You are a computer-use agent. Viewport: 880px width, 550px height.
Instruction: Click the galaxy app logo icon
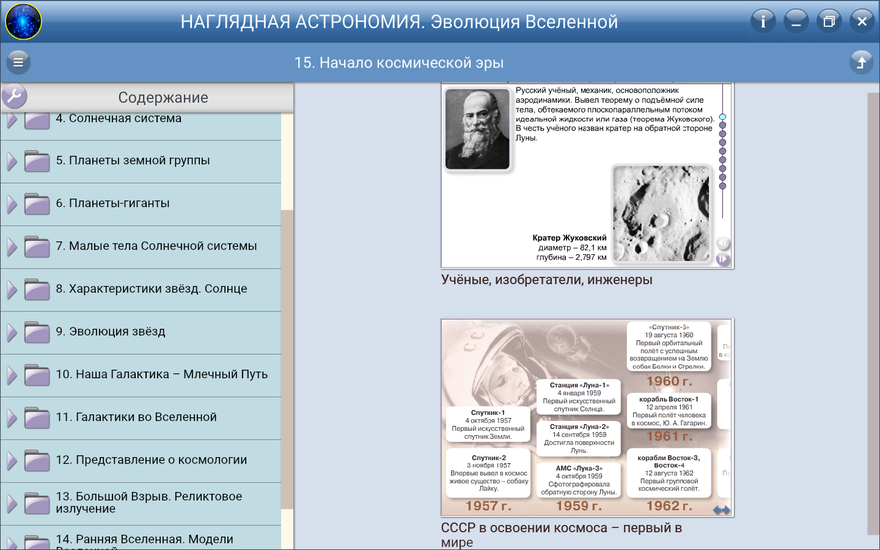22,21
